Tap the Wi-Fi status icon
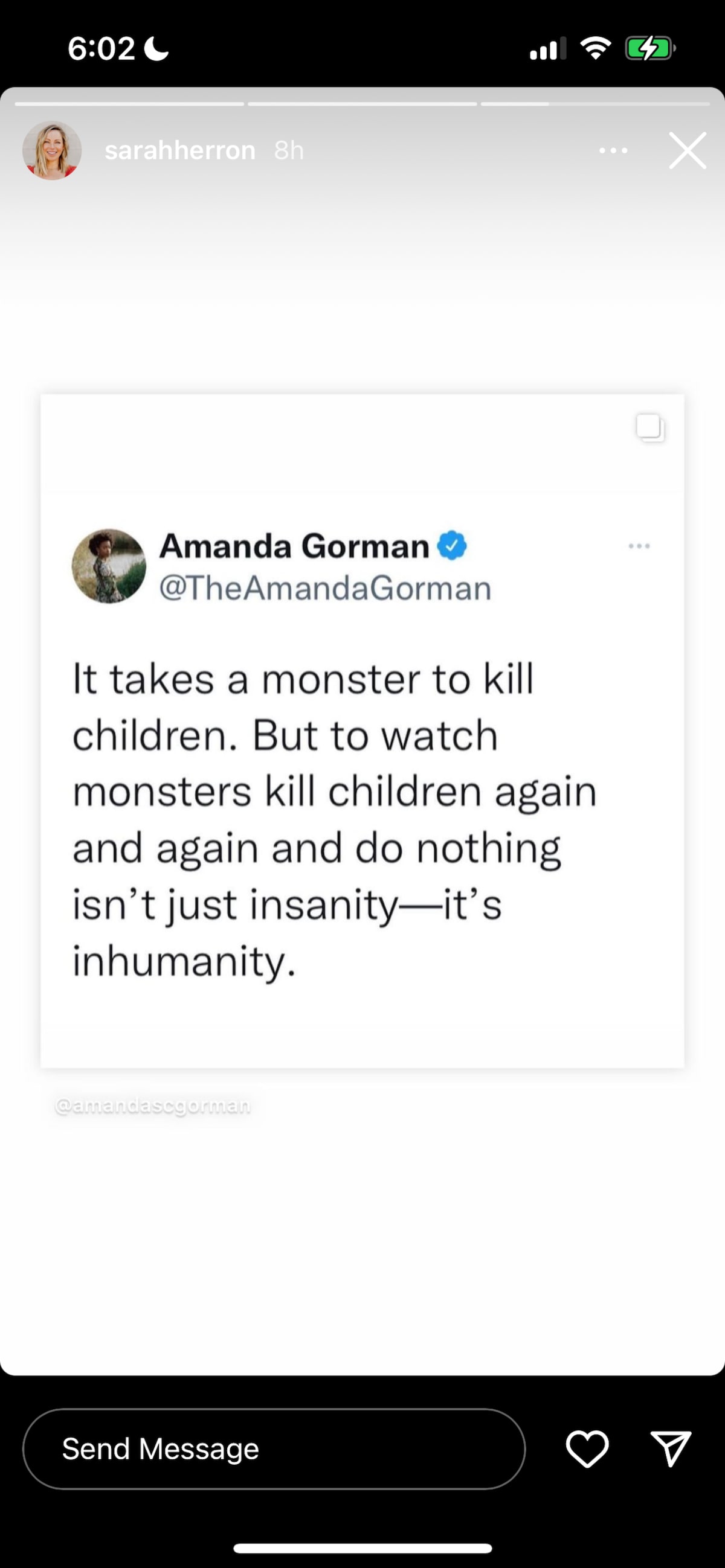This screenshot has height=1568, width=725. coord(595,48)
